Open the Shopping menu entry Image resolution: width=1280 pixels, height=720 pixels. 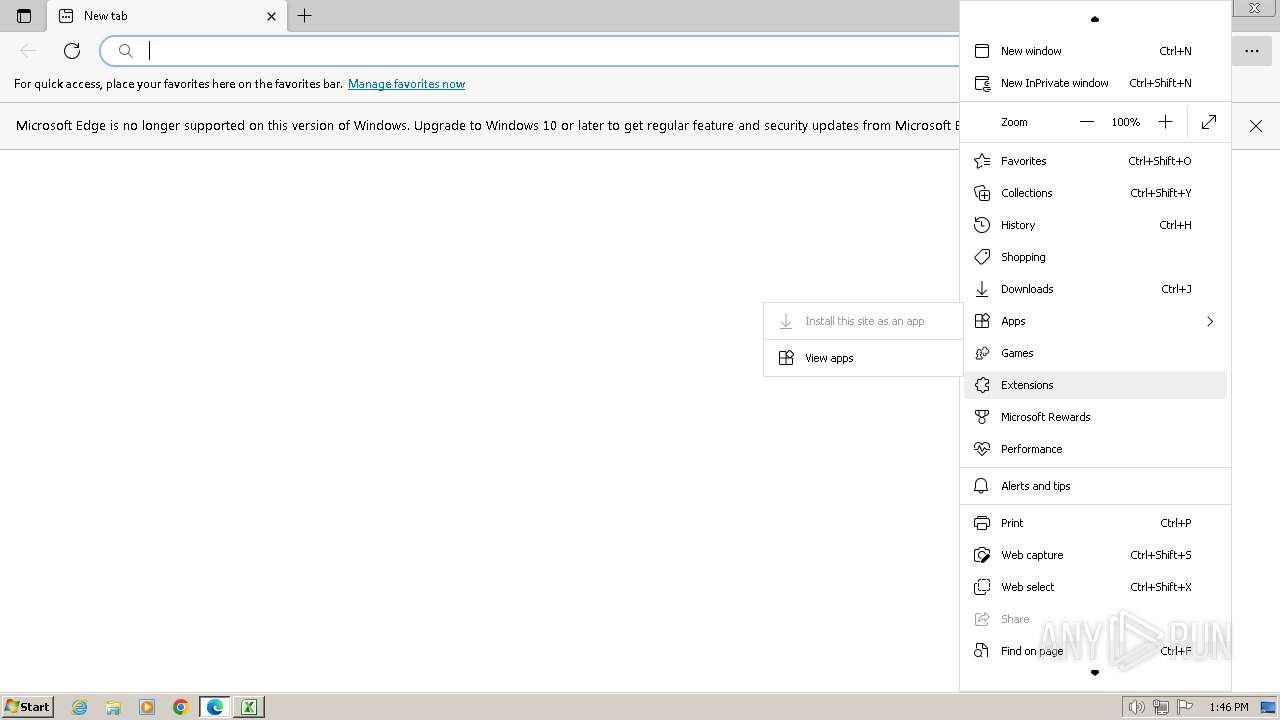[1095, 257]
